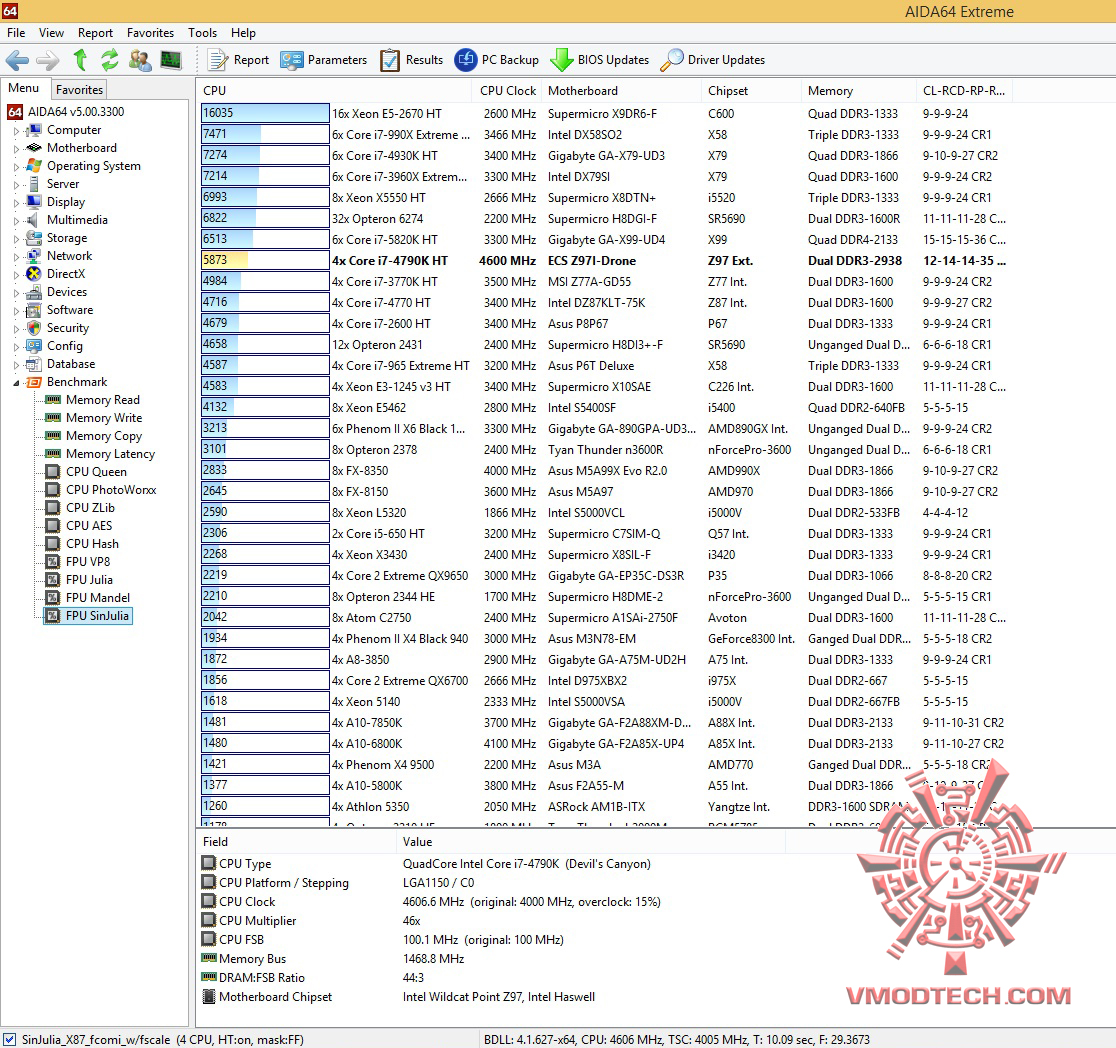
Task: Click the Forward arrow toolbar icon
Action: (47, 61)
